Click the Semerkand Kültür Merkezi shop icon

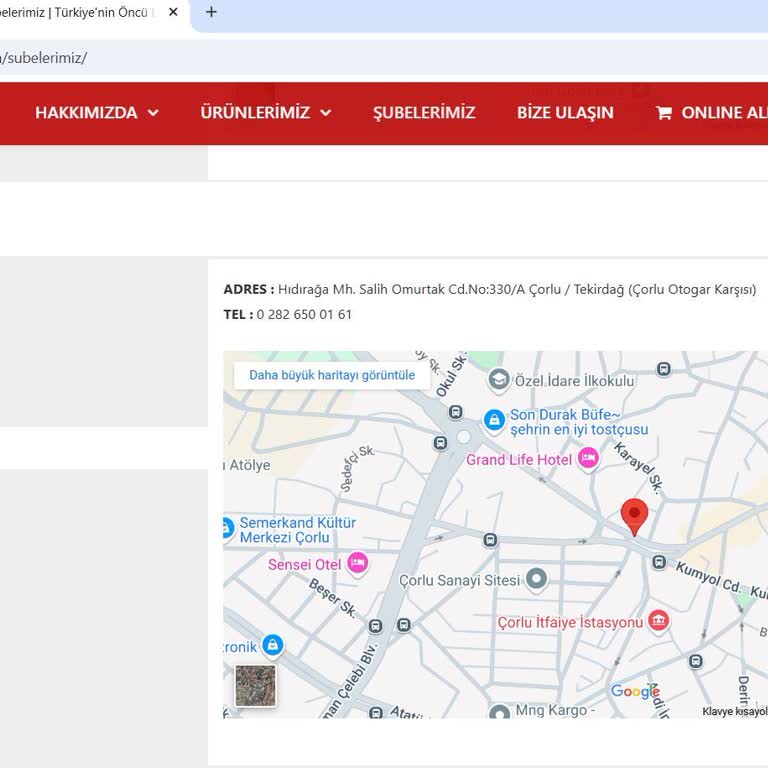(227, 528)
